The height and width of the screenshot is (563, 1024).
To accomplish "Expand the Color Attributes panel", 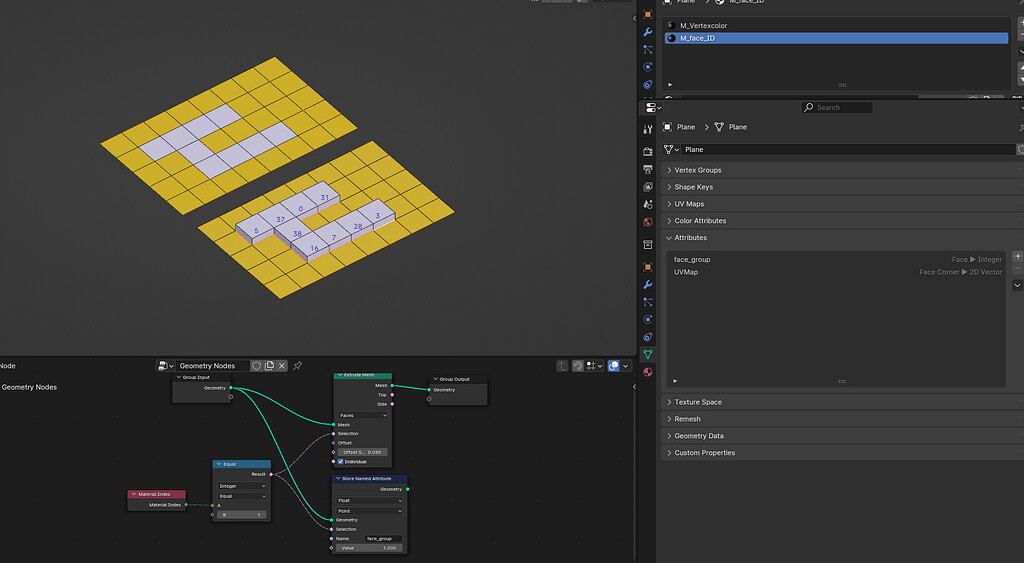I will pos(841,221).
